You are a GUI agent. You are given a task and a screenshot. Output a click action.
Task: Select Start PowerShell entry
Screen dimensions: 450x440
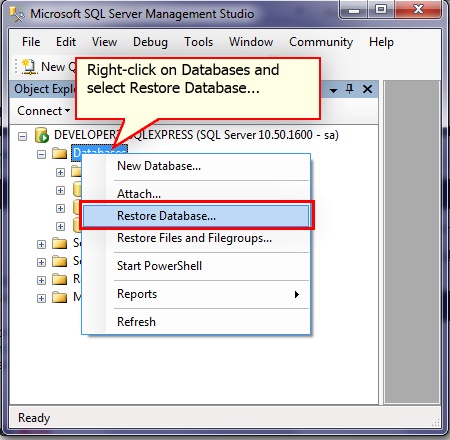pos(196,266)
